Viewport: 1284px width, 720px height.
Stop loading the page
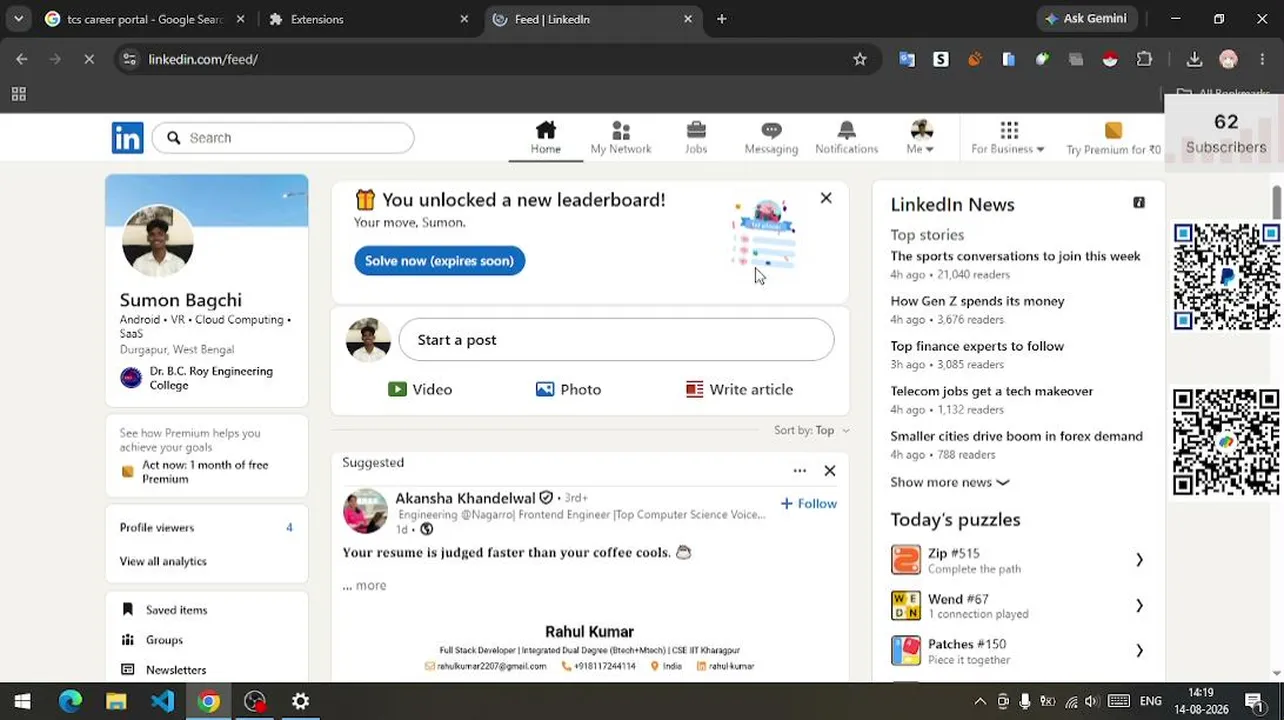pos(89,59)
